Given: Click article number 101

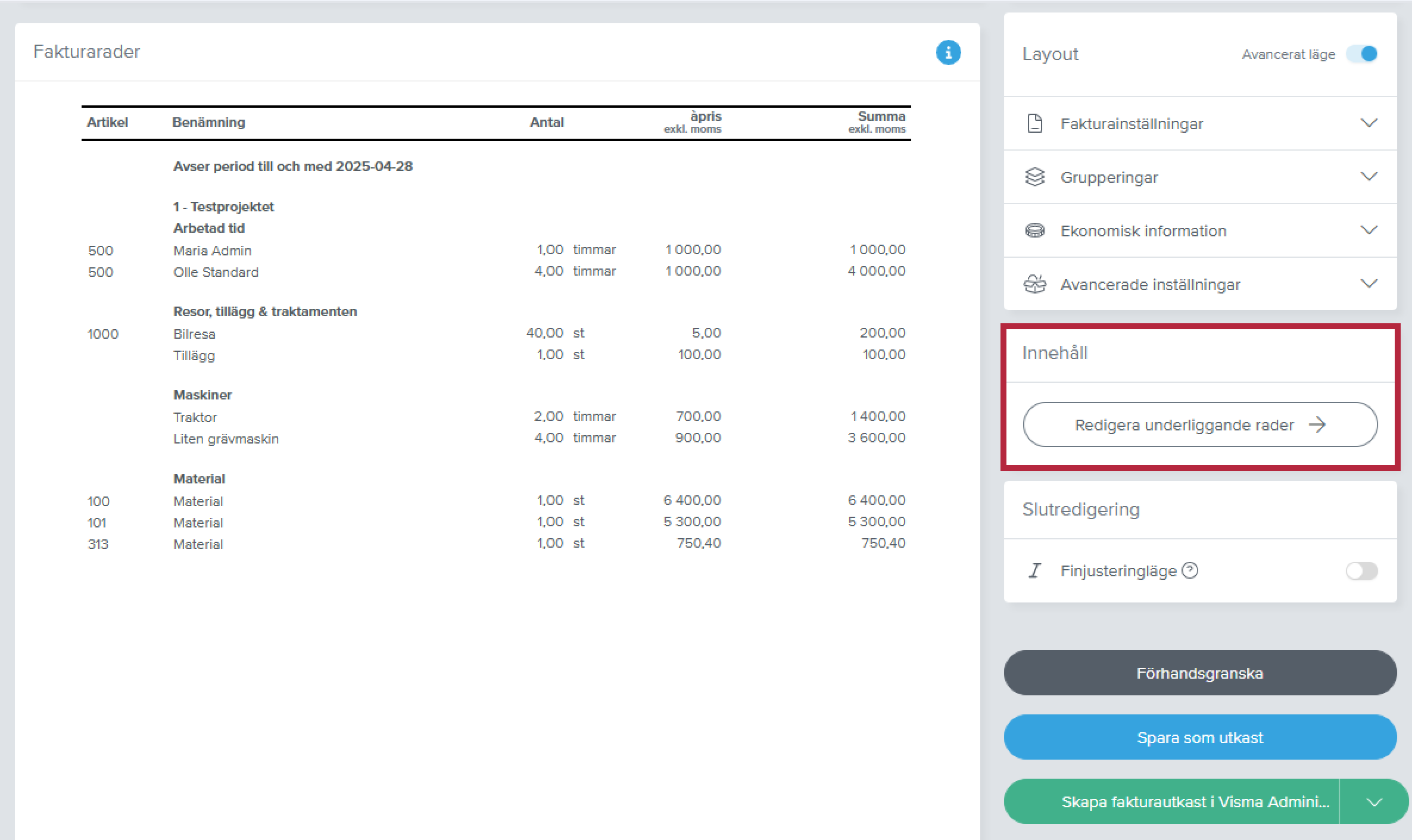Looking at the screenshot, I should 97,522.
